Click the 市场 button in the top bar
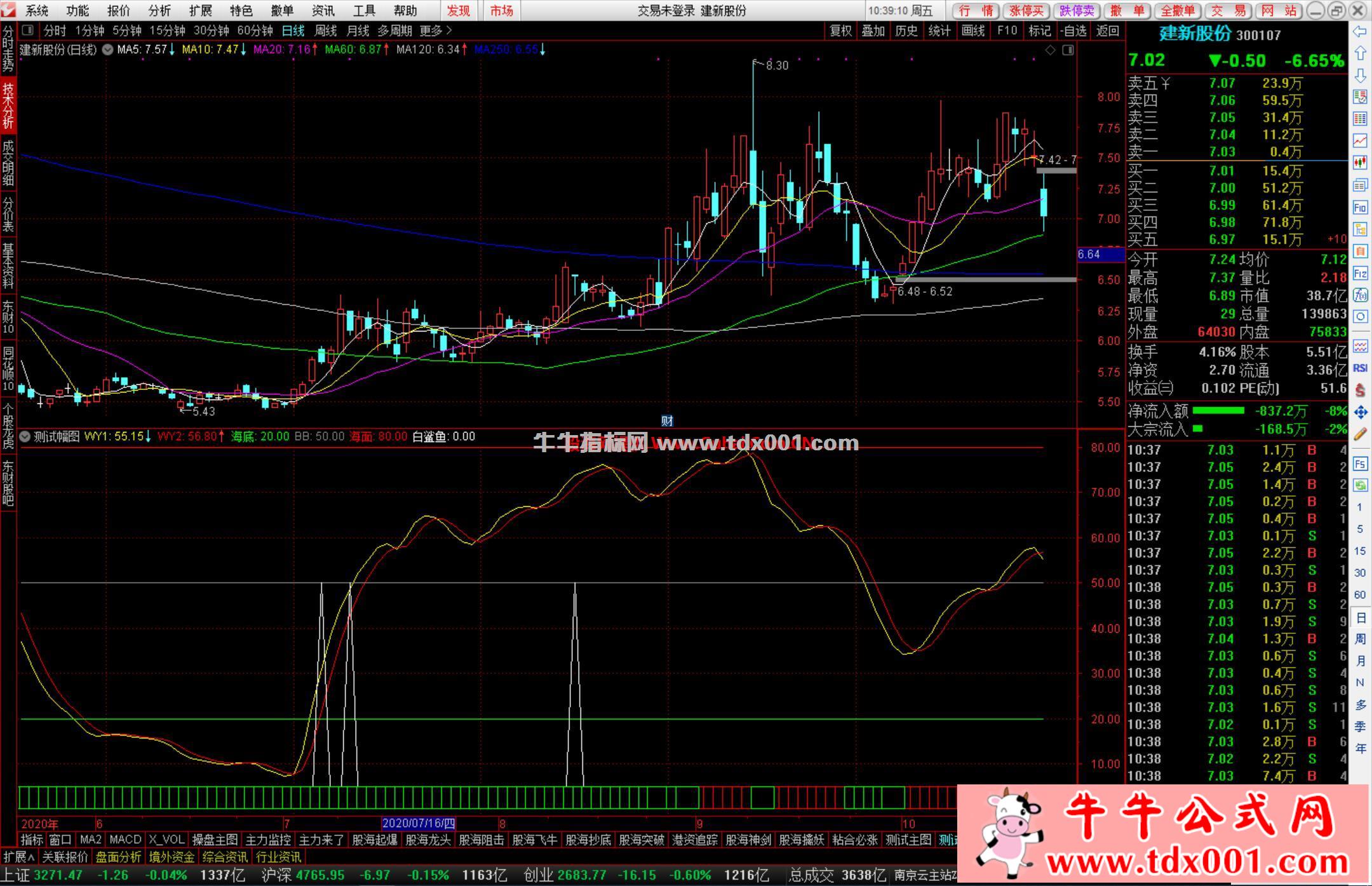Screen dimensions: 1372x886 [x=502, y=11]
